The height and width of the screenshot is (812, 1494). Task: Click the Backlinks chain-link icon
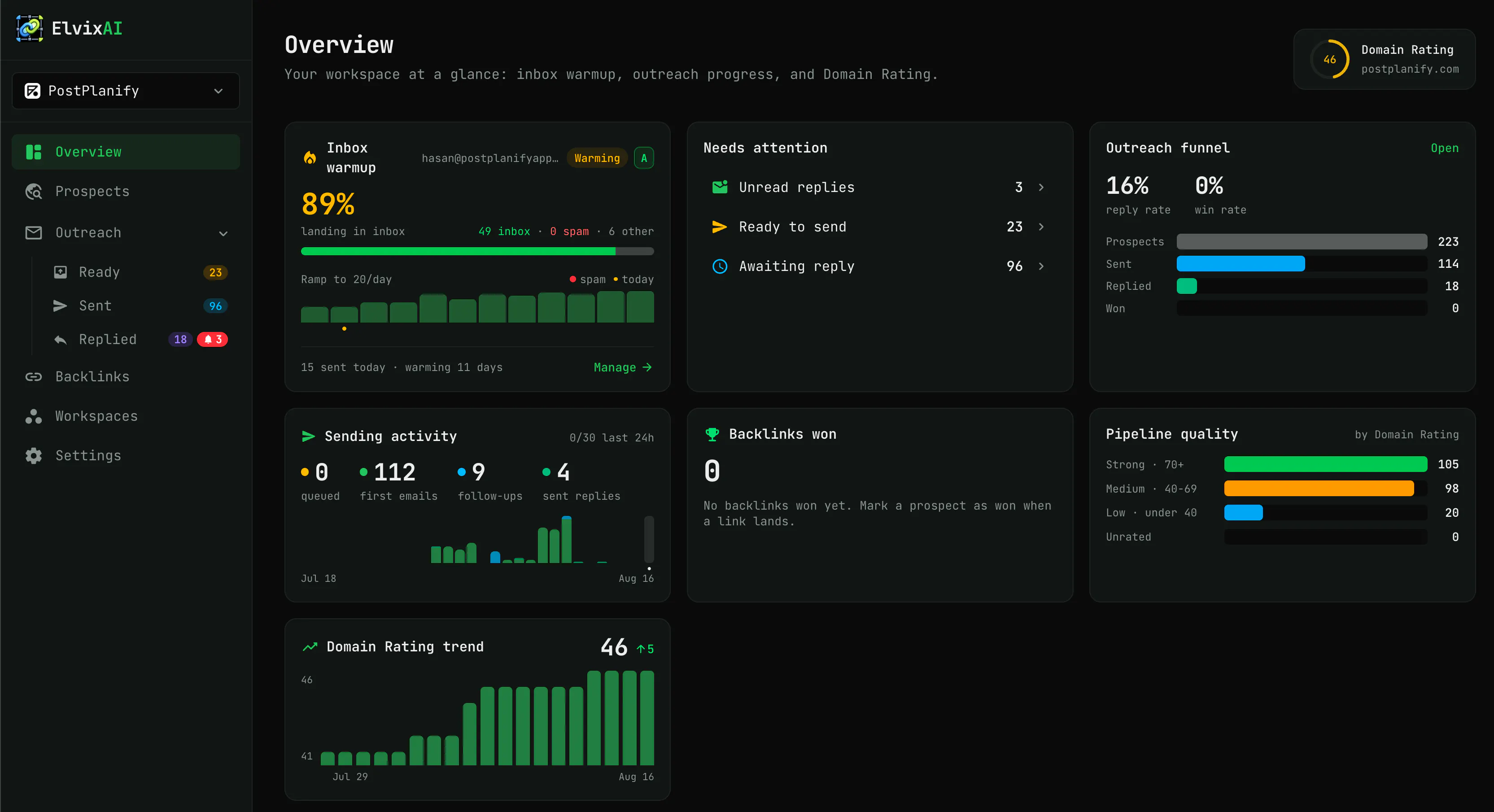(34, 377)
